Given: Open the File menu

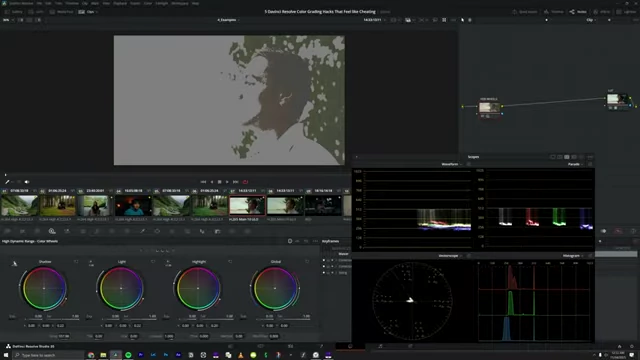Looking at the screenshot, I should tap(39, 3).
